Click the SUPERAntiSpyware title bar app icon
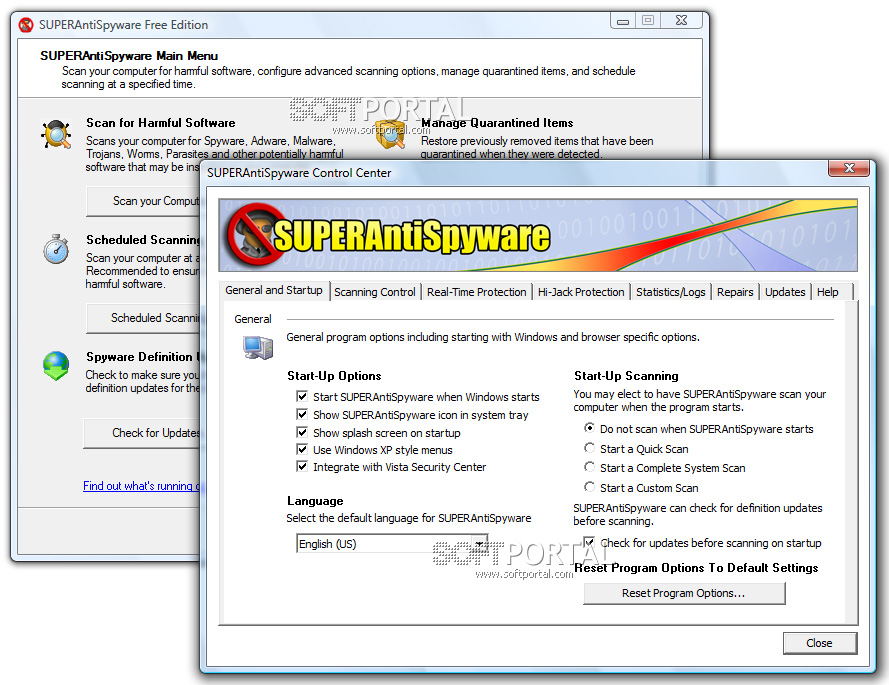The image size is (889, 685). tap(26, 25)
